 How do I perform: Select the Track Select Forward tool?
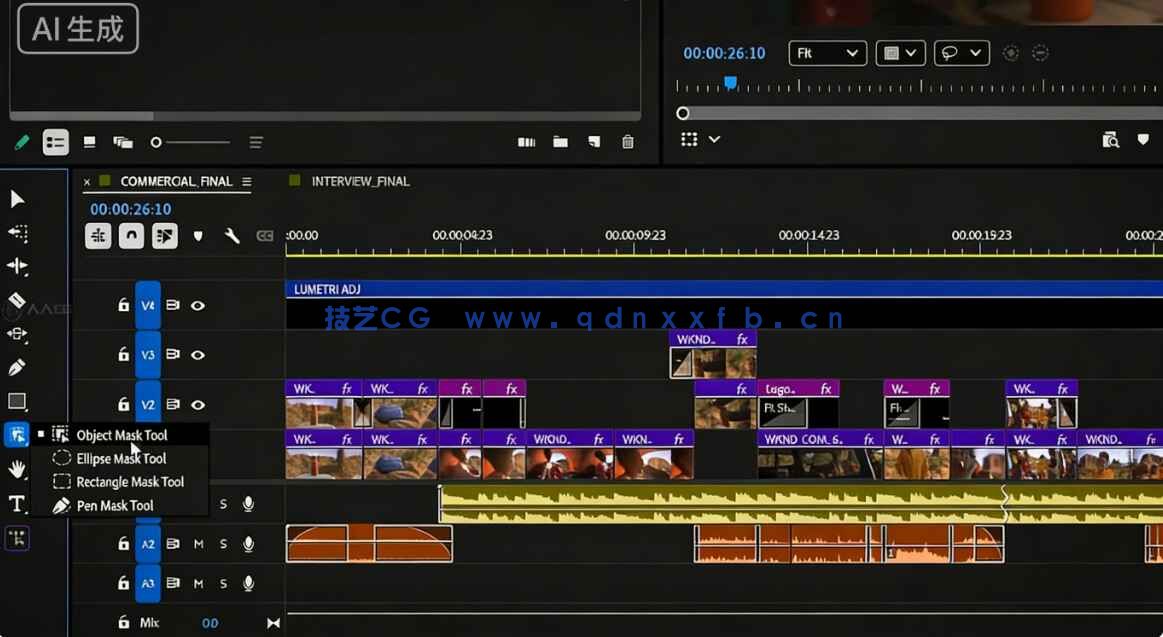[x=17, y=233]
